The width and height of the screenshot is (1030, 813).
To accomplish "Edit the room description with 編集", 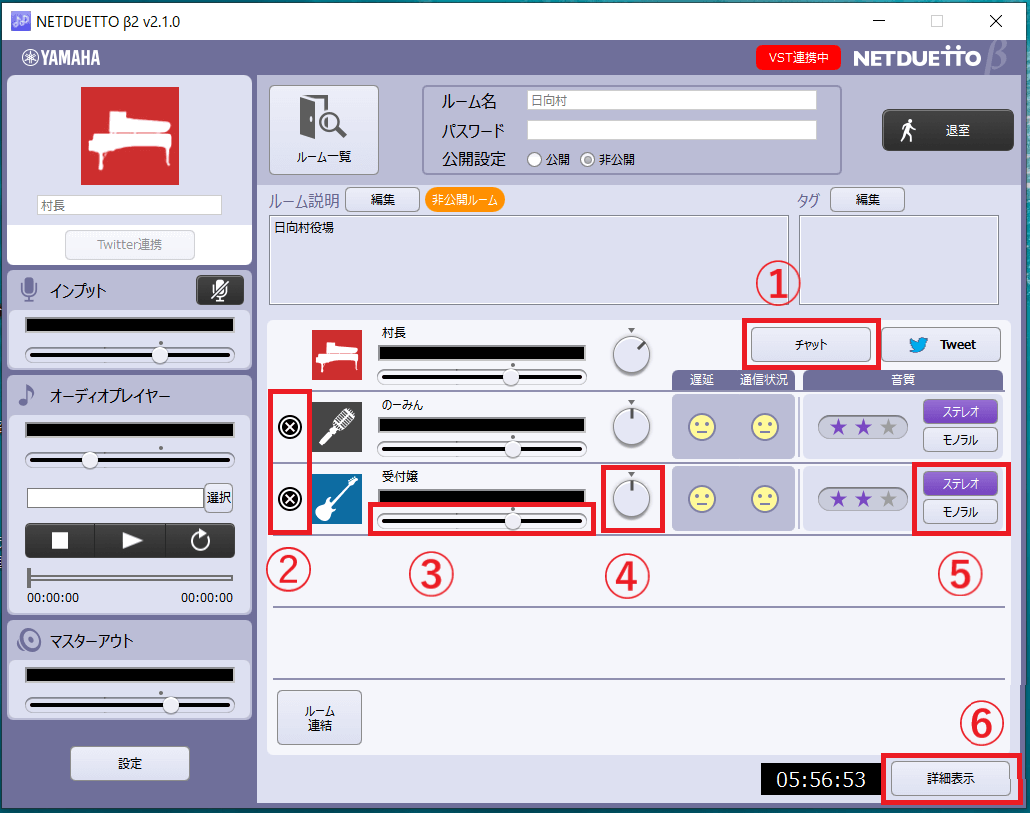I will (382, 200).
